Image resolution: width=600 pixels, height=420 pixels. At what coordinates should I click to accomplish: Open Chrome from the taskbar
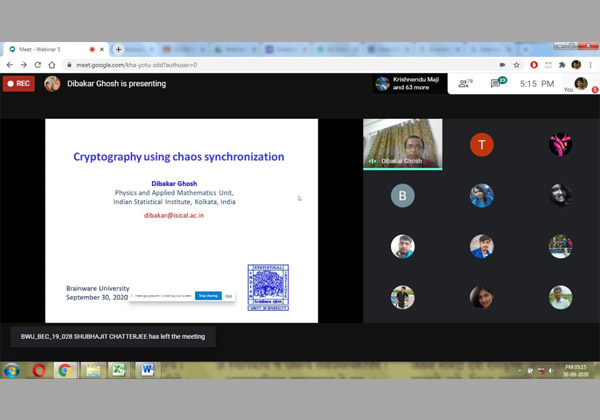pos(65,370)
